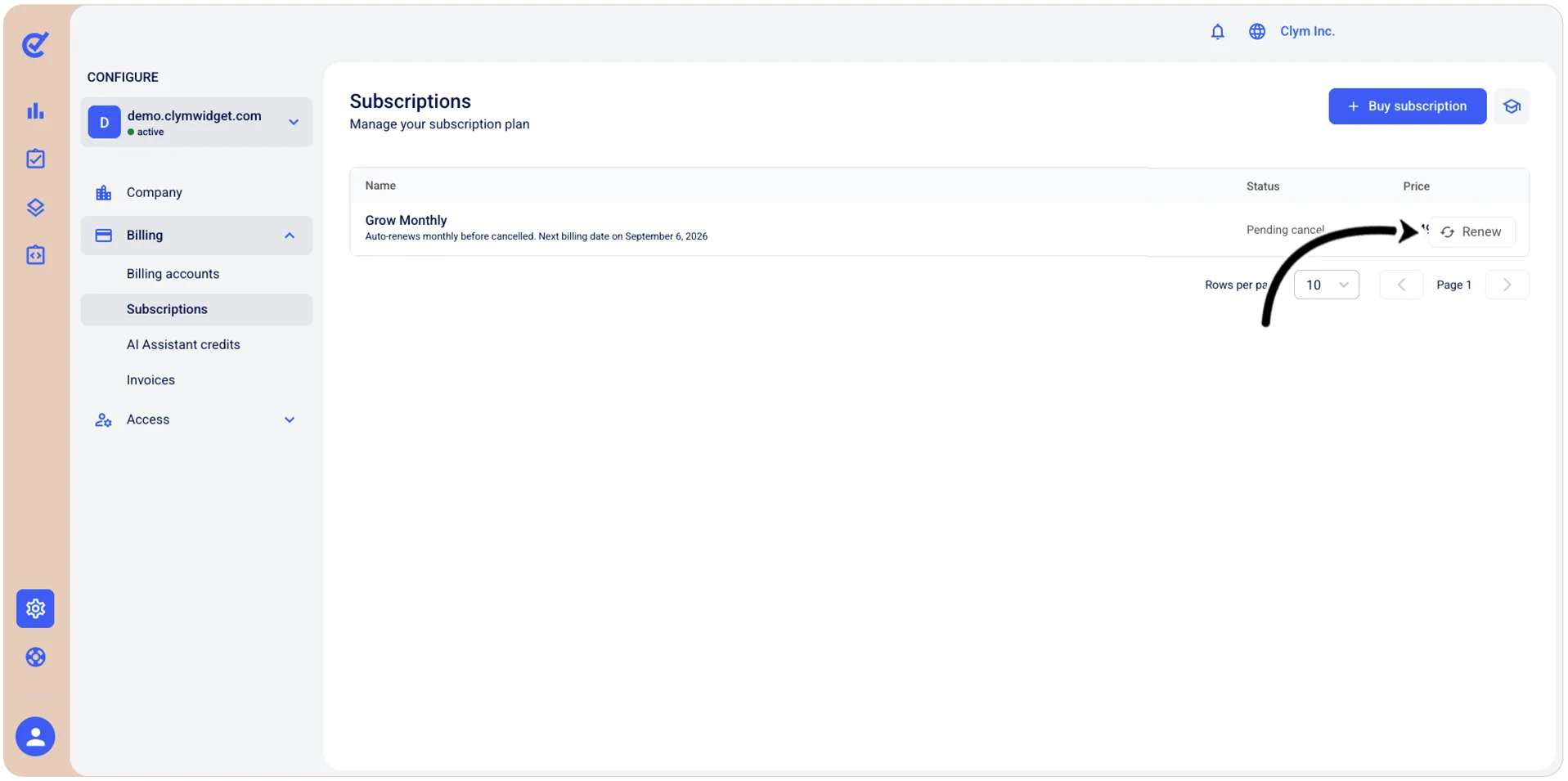Viewport: 1568px width, 781px height.
Task: Click the Buy subscription button
Action: [x=1407, y=106]
